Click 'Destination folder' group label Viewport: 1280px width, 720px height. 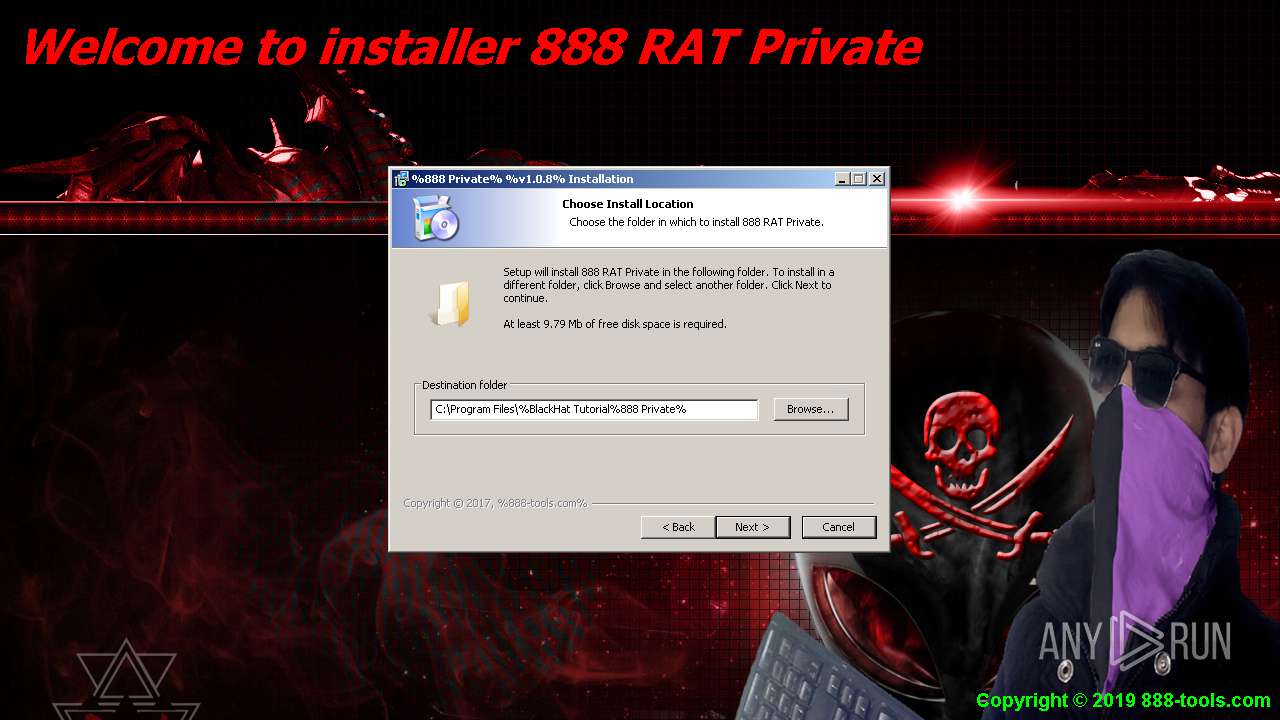coord(464,385)
